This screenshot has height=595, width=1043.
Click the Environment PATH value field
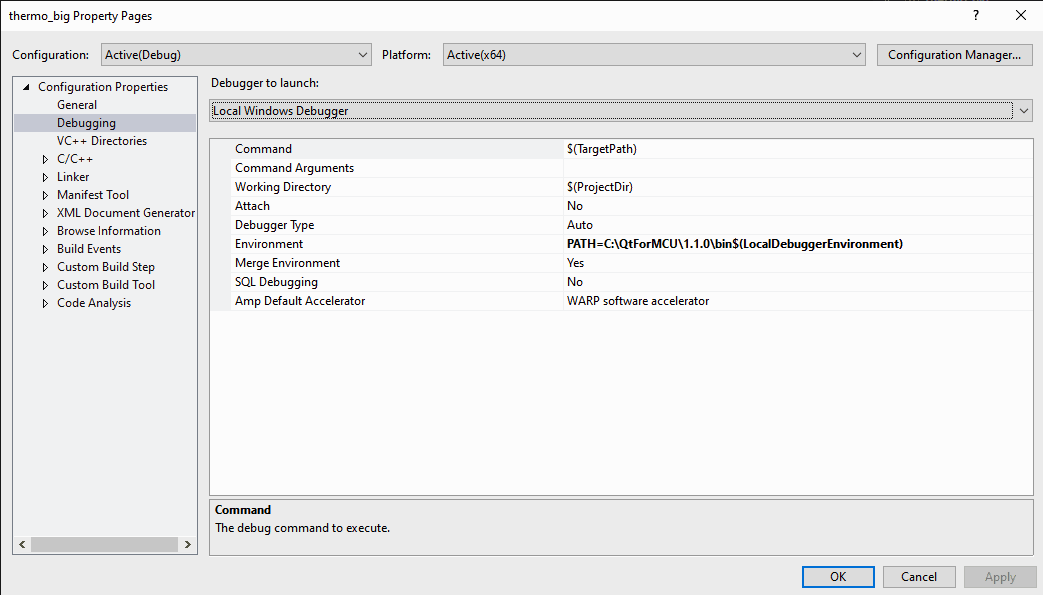pos(797,244)
